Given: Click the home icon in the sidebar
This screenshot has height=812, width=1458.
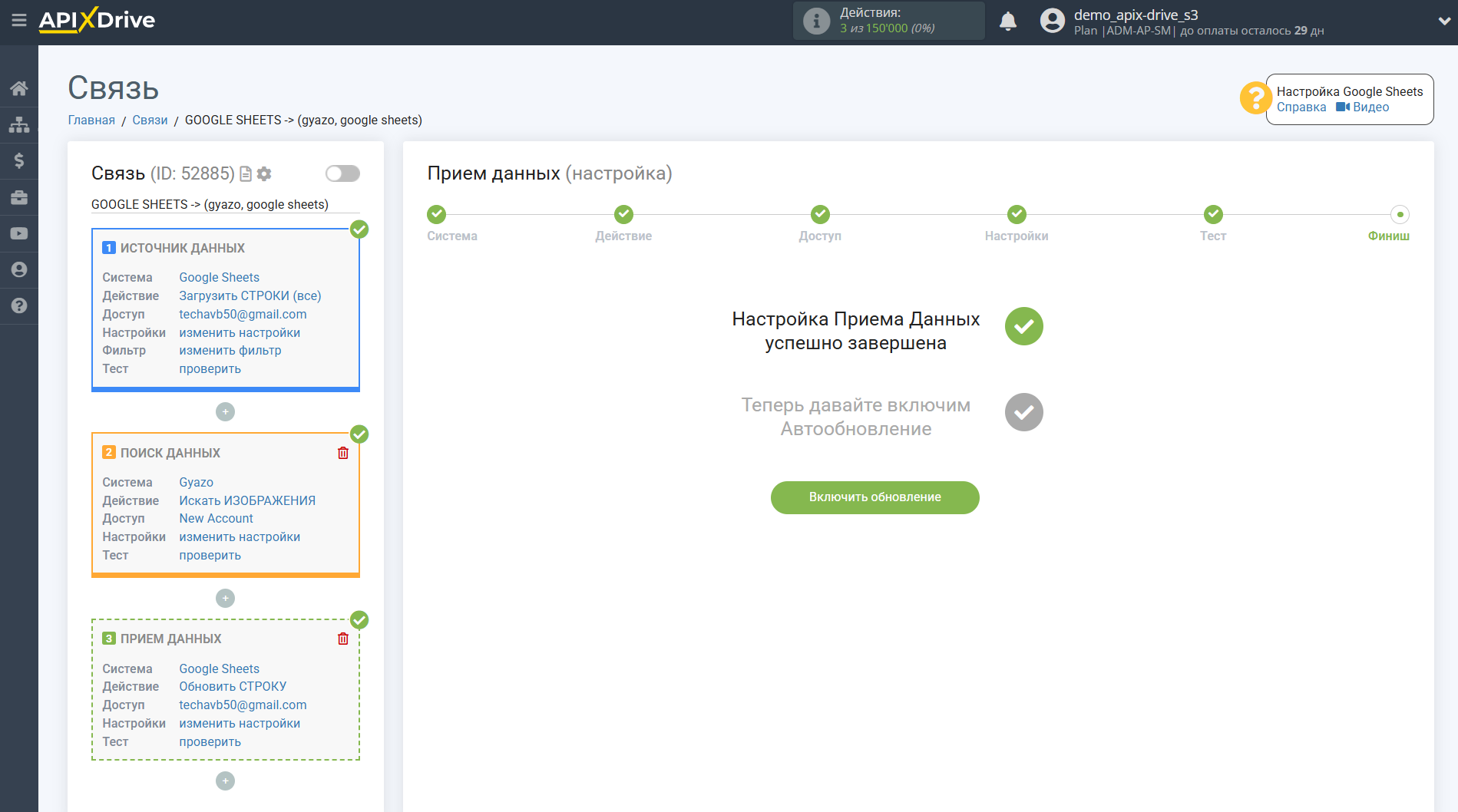Looking at the screenshot, I should [x=19, y=87].
